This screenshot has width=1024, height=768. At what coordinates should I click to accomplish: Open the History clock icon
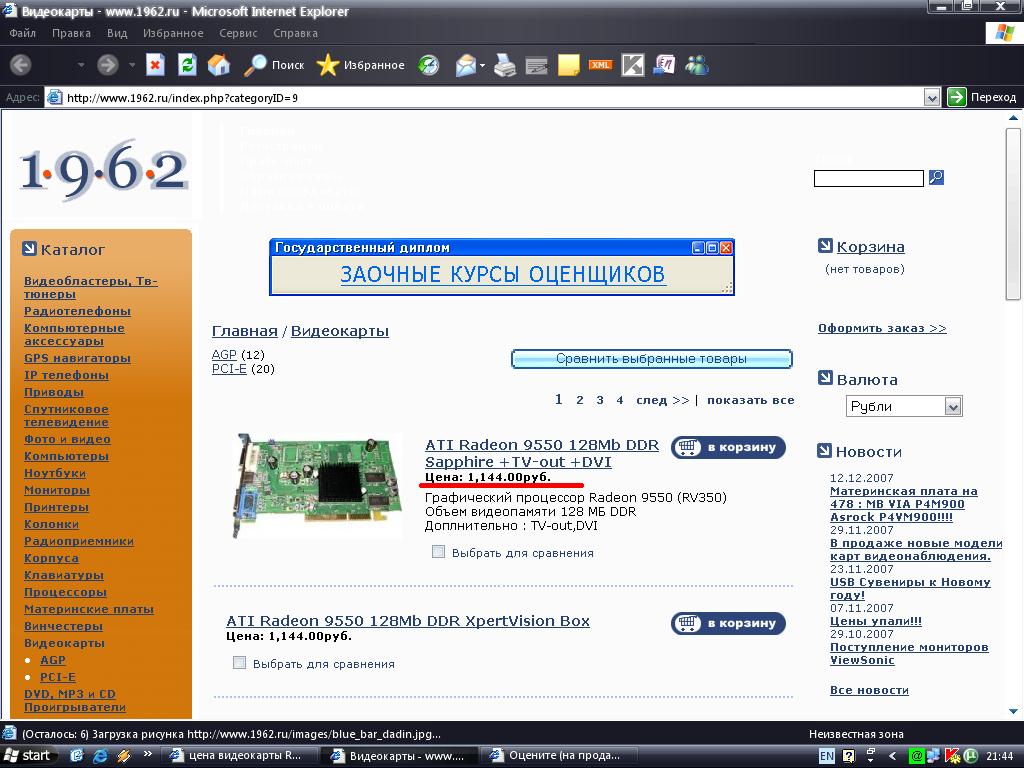[428, 65]
